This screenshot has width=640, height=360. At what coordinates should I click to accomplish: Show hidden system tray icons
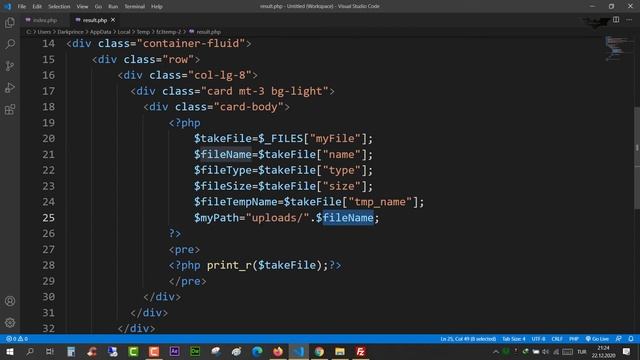[496, 351]
